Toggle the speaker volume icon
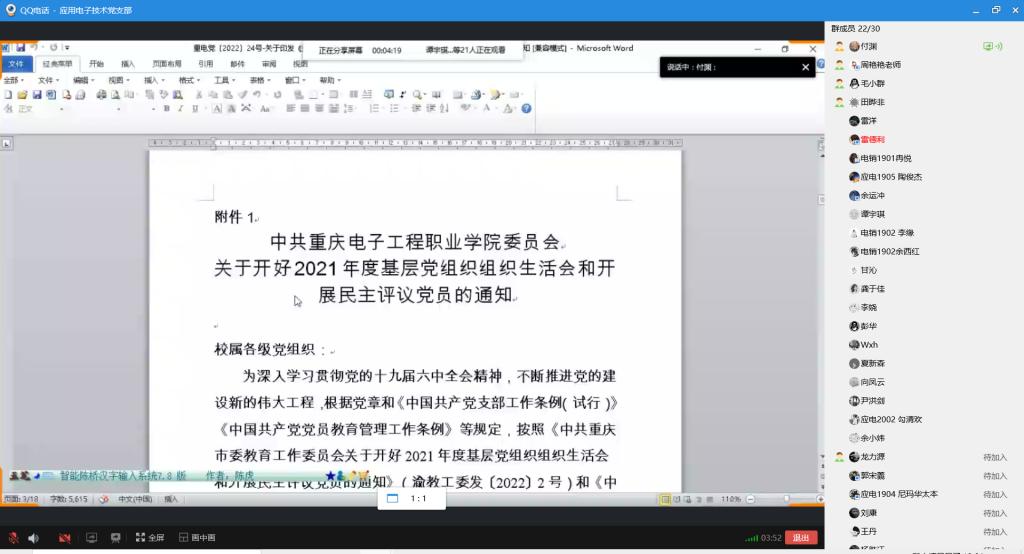Screen dimensions: 1024x554 point(33,538)
